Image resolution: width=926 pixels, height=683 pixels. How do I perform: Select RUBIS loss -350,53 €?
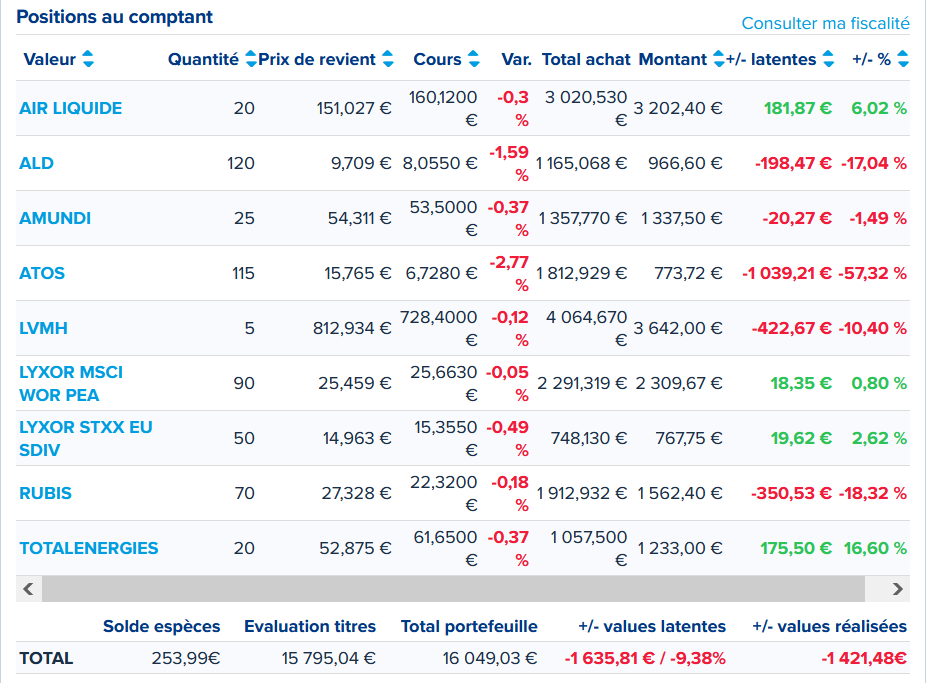pos(792,493)
